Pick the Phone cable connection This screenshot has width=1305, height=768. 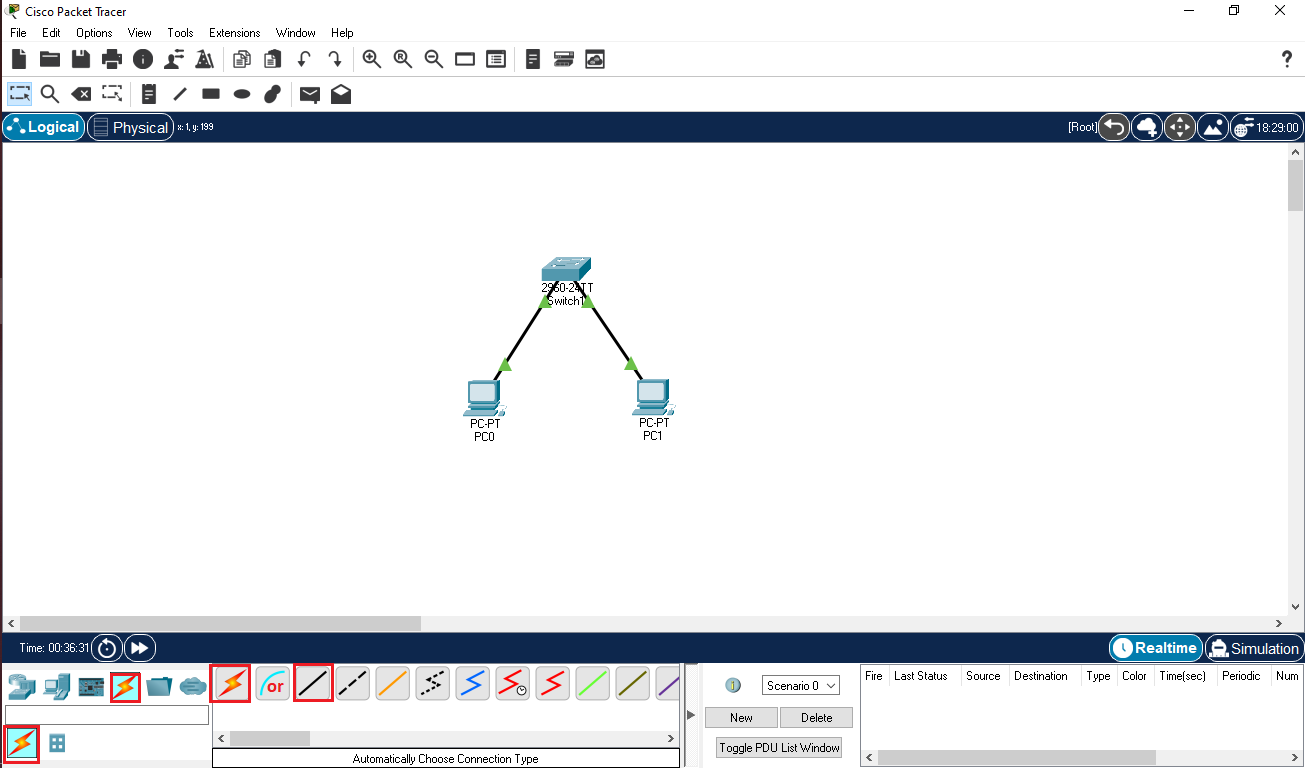[x=433, y=684]
